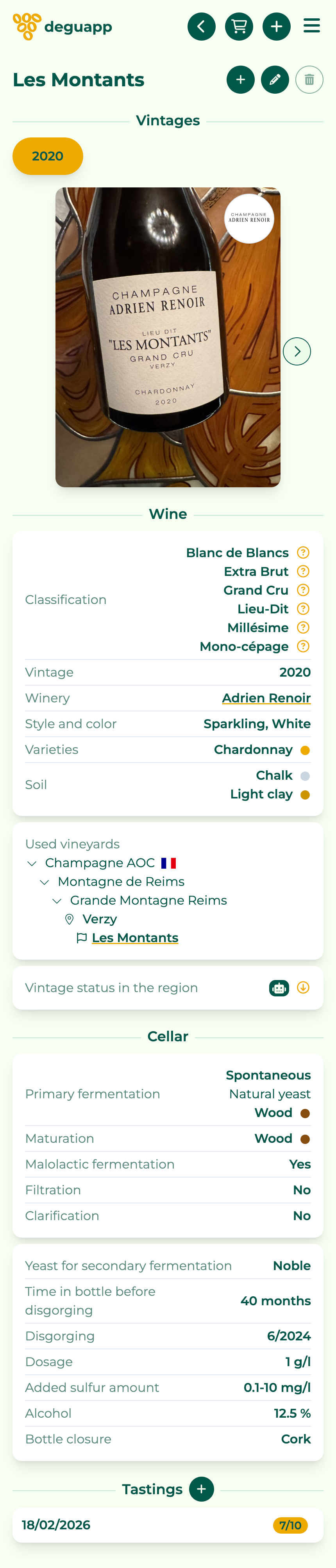Add a new item via the header plus button
The width and height of the screenshot is (336, 1568).
coord(277,26)
